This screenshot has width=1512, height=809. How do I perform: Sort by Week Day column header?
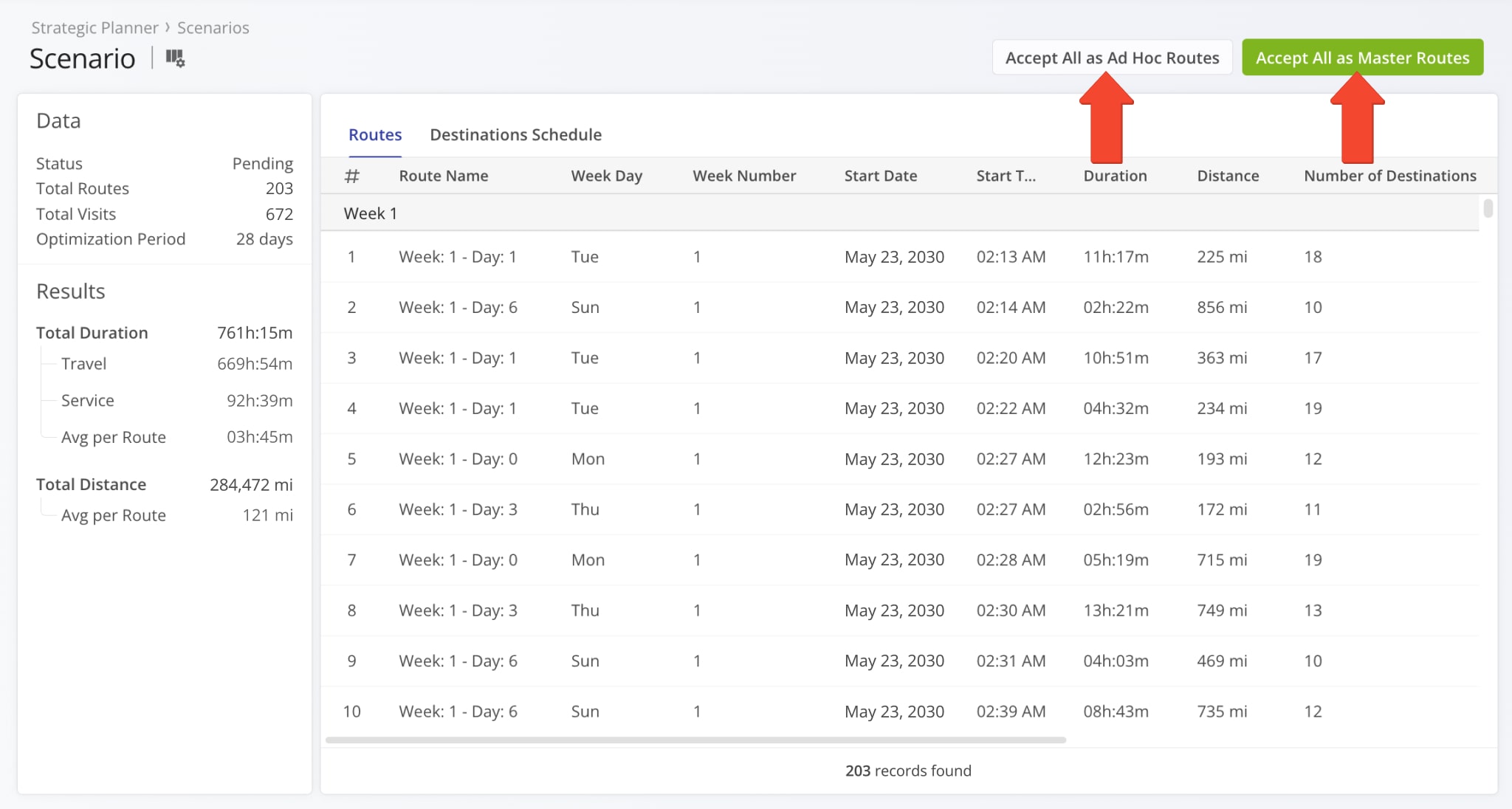tap(606, 176)
